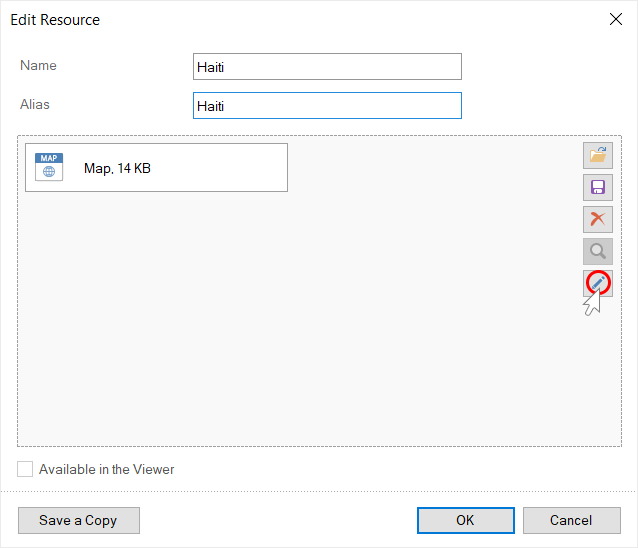Click the magnifier view resource icon
This screenshot has width=638, height=548.
click(598, 252)
